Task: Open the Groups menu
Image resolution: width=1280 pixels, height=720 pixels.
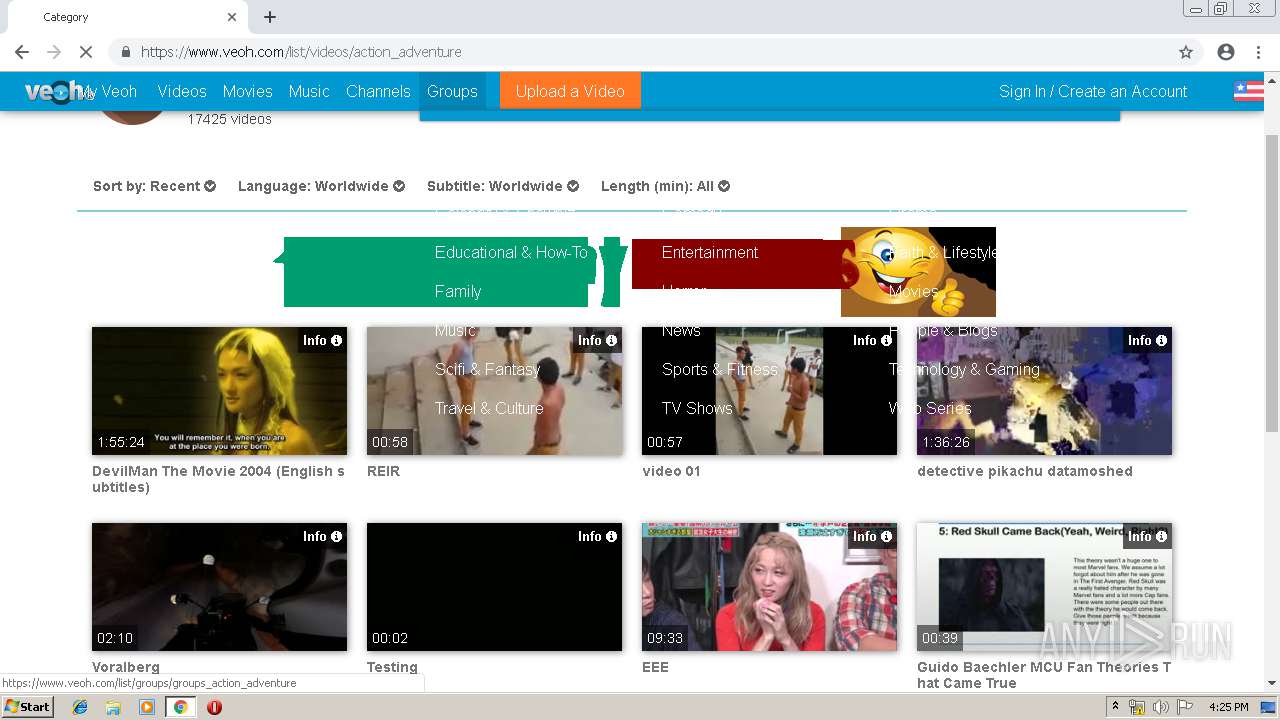Action: 452,91
